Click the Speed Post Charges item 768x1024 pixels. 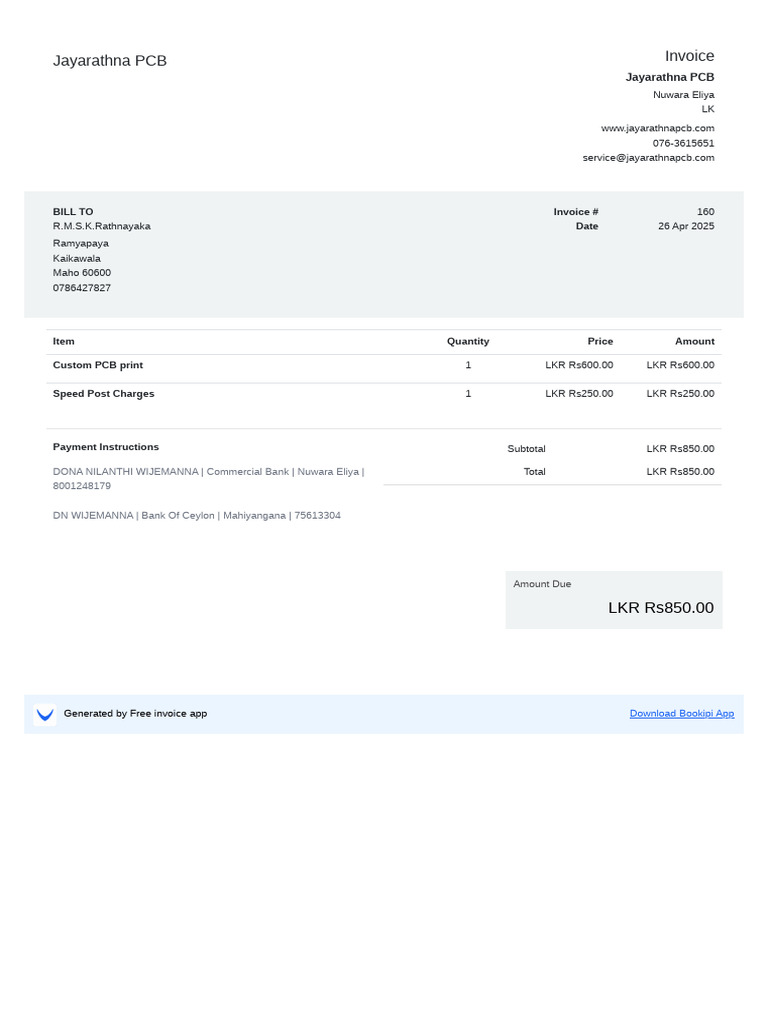[x=104, y=394]
